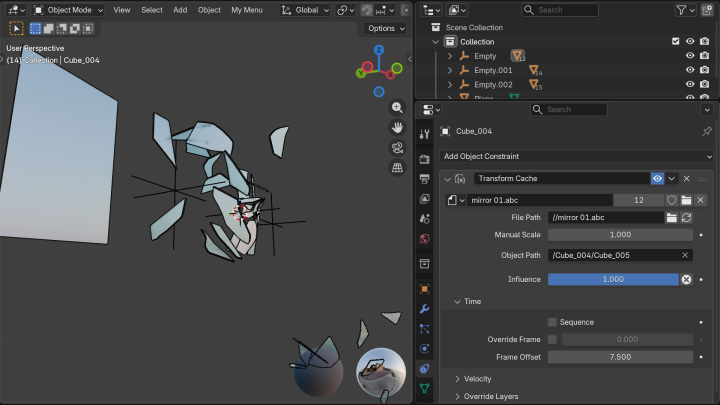The width and height of the screenshot is (720, 405).
Task: Reload the mirror 01.abc cache file
Action: 687,217
